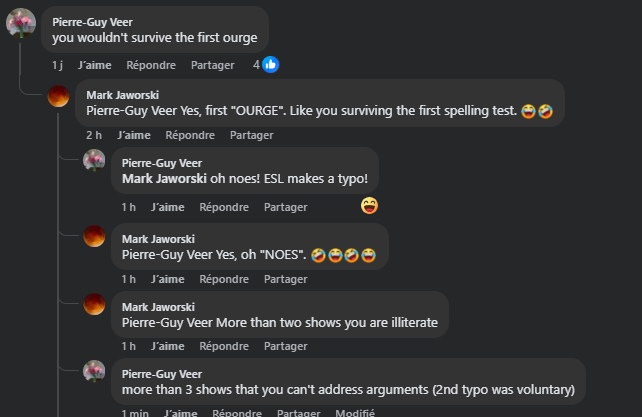Open Pierre-Guy Veer's avatar on top comment
This screenshot has height=417, width=642.
coord(21,24)
